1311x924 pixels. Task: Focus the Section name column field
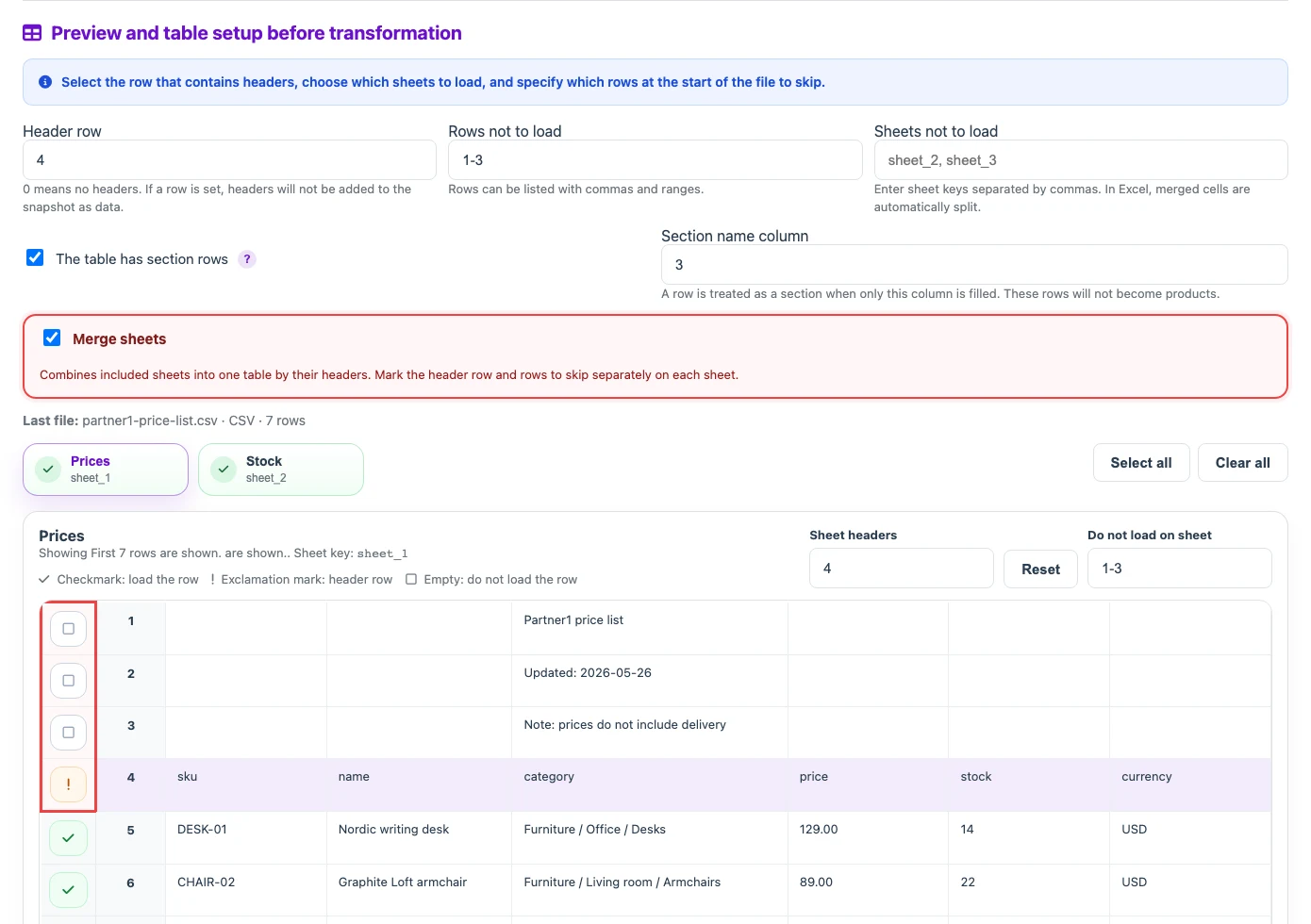974,265
